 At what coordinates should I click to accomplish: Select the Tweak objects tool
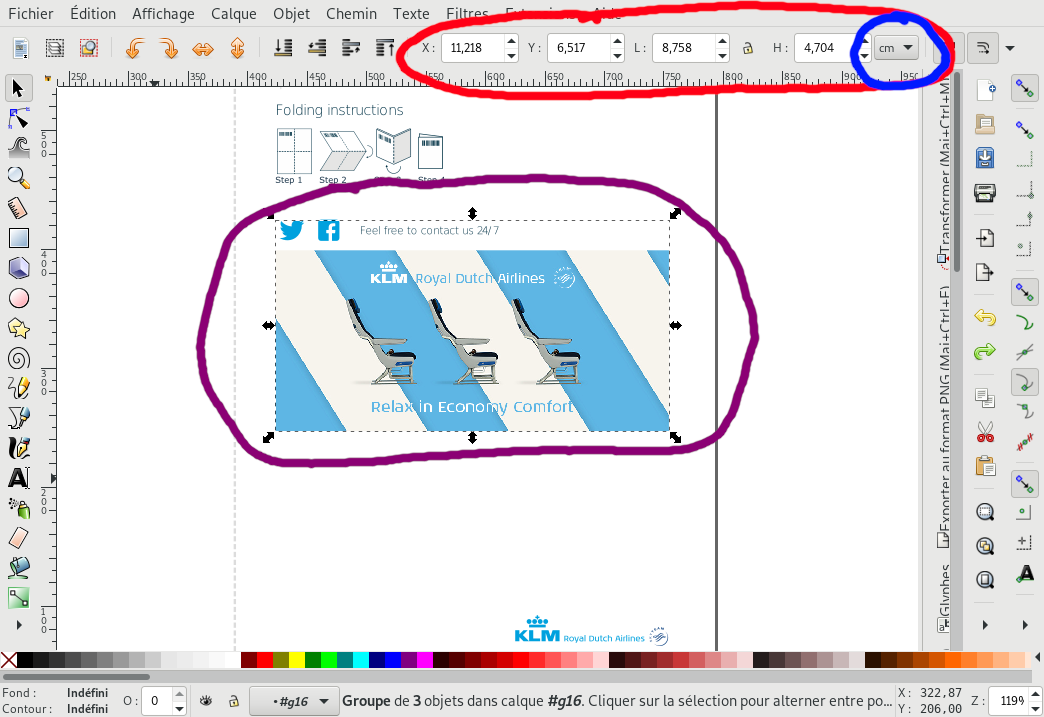[x=19, y=147]
